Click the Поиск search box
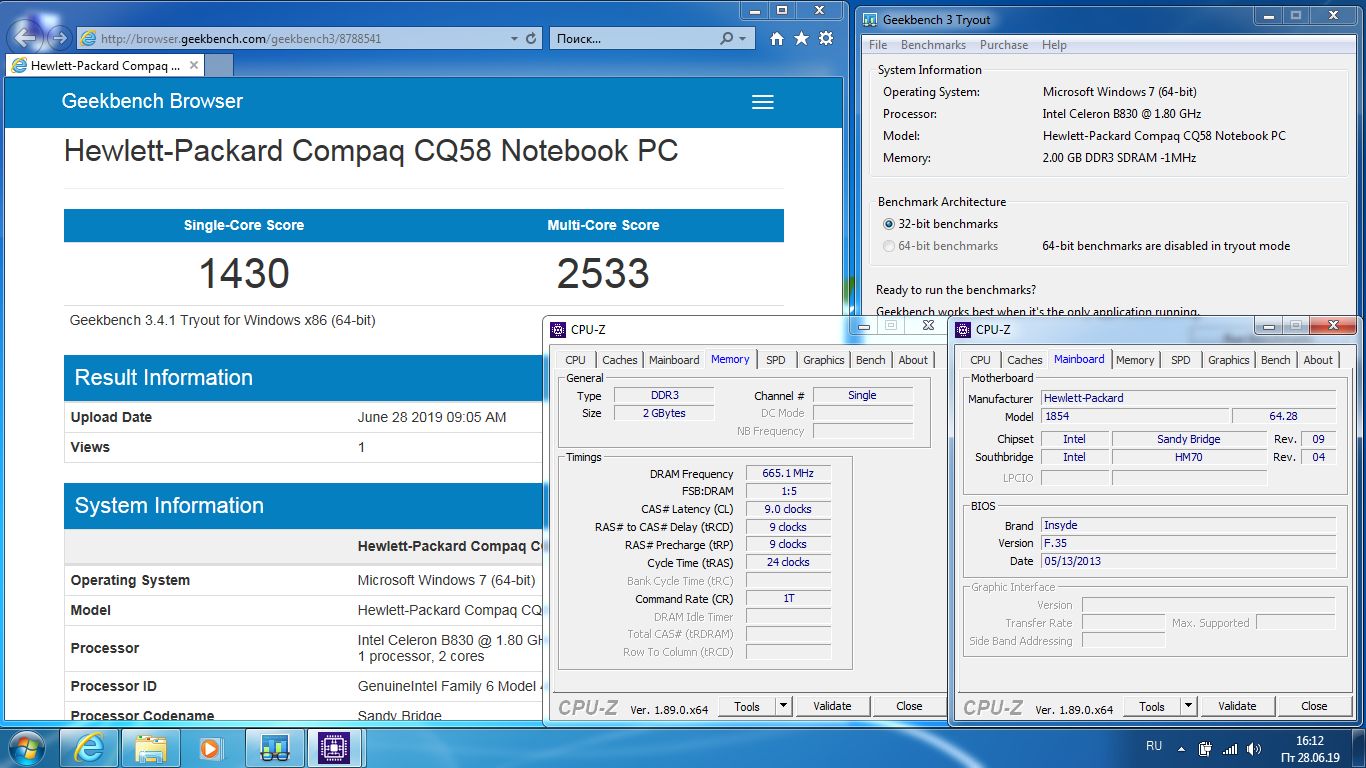The image size is (1366, 768). pos(632,38)
